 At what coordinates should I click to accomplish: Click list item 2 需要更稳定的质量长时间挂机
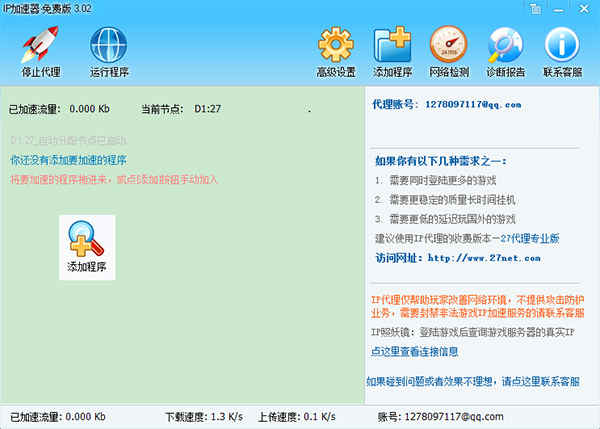[445, 200]
